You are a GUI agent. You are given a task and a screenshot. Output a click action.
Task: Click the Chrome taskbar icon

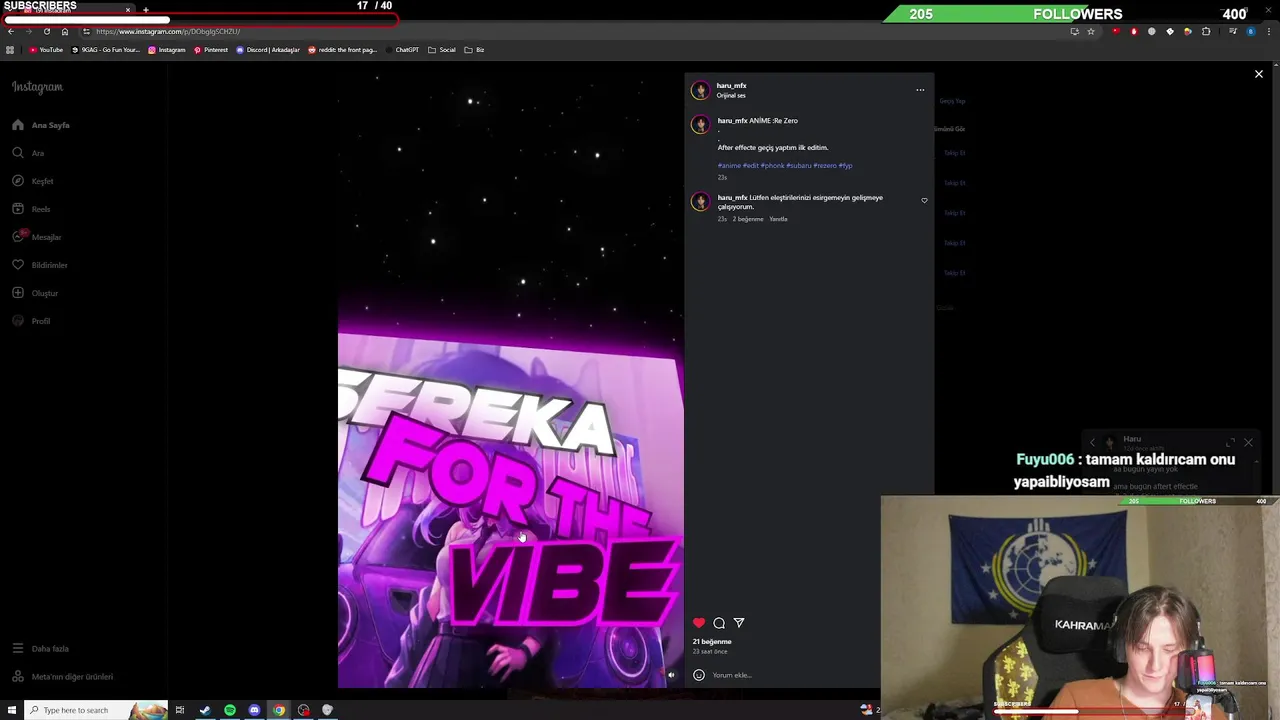pos(279,710)
